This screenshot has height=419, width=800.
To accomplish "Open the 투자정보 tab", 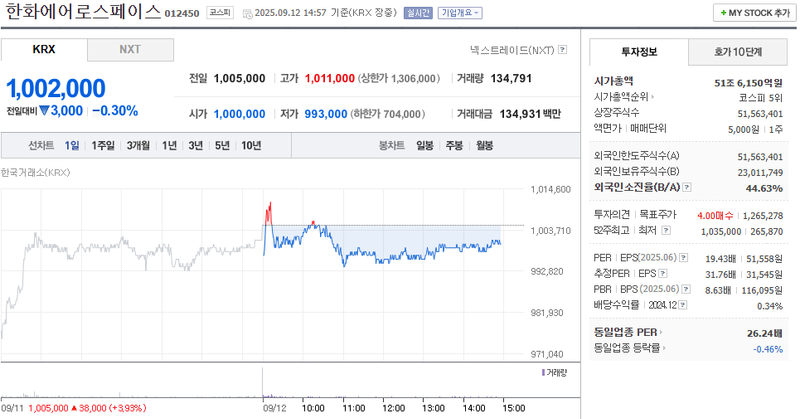I will click(639, 52).
